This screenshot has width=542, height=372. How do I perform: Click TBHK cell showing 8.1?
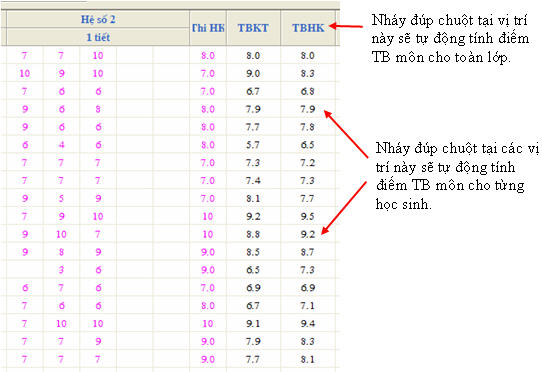point(307,359)
